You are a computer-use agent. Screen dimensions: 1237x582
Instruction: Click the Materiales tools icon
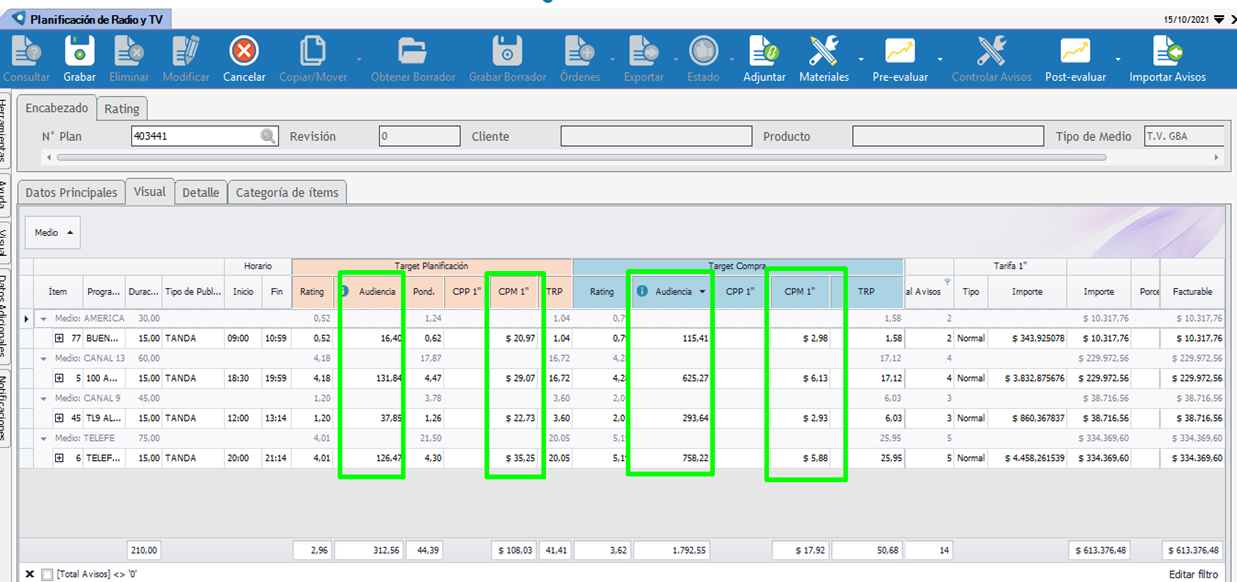[824, 51]
